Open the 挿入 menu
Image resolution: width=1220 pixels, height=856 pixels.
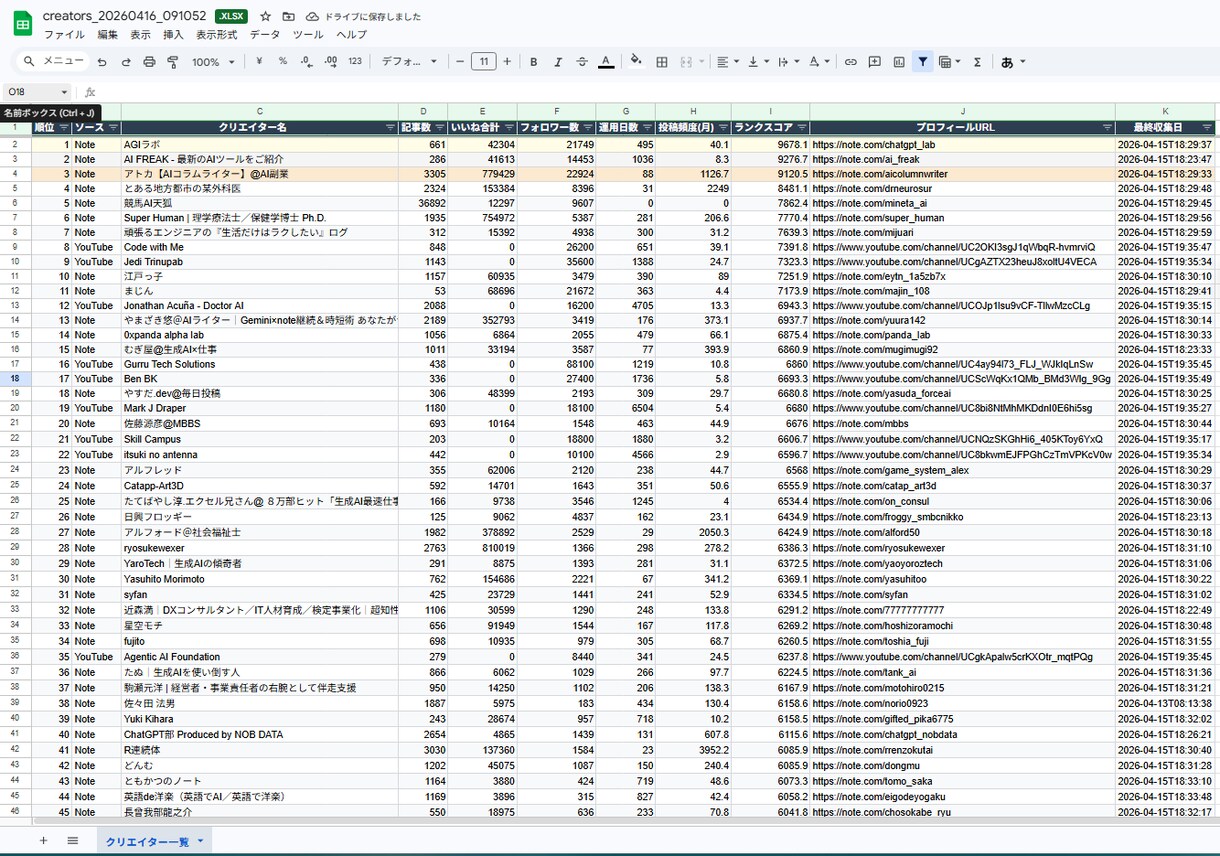coord(173,35)
